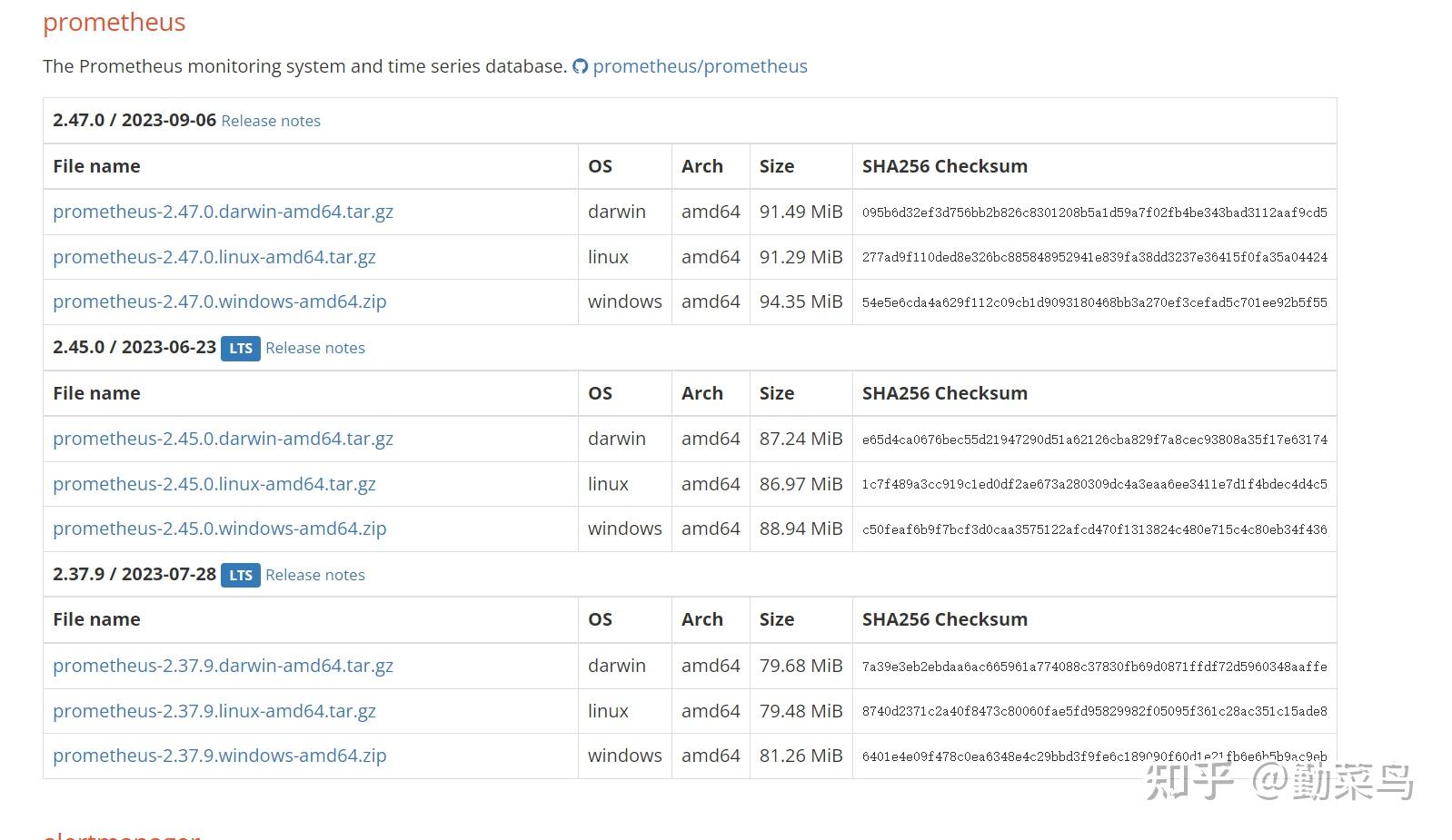Download prometheus-2.47.0.linux-amd64.tar.gz

coord(214,257)
